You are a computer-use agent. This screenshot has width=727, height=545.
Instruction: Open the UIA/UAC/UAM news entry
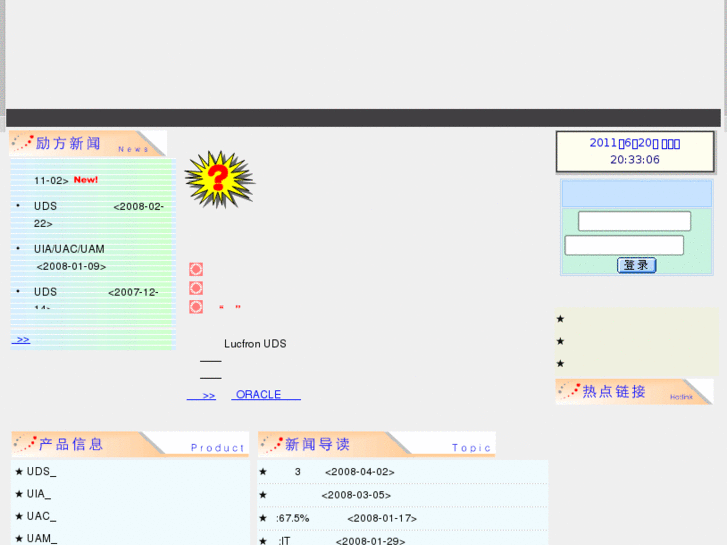70,257
